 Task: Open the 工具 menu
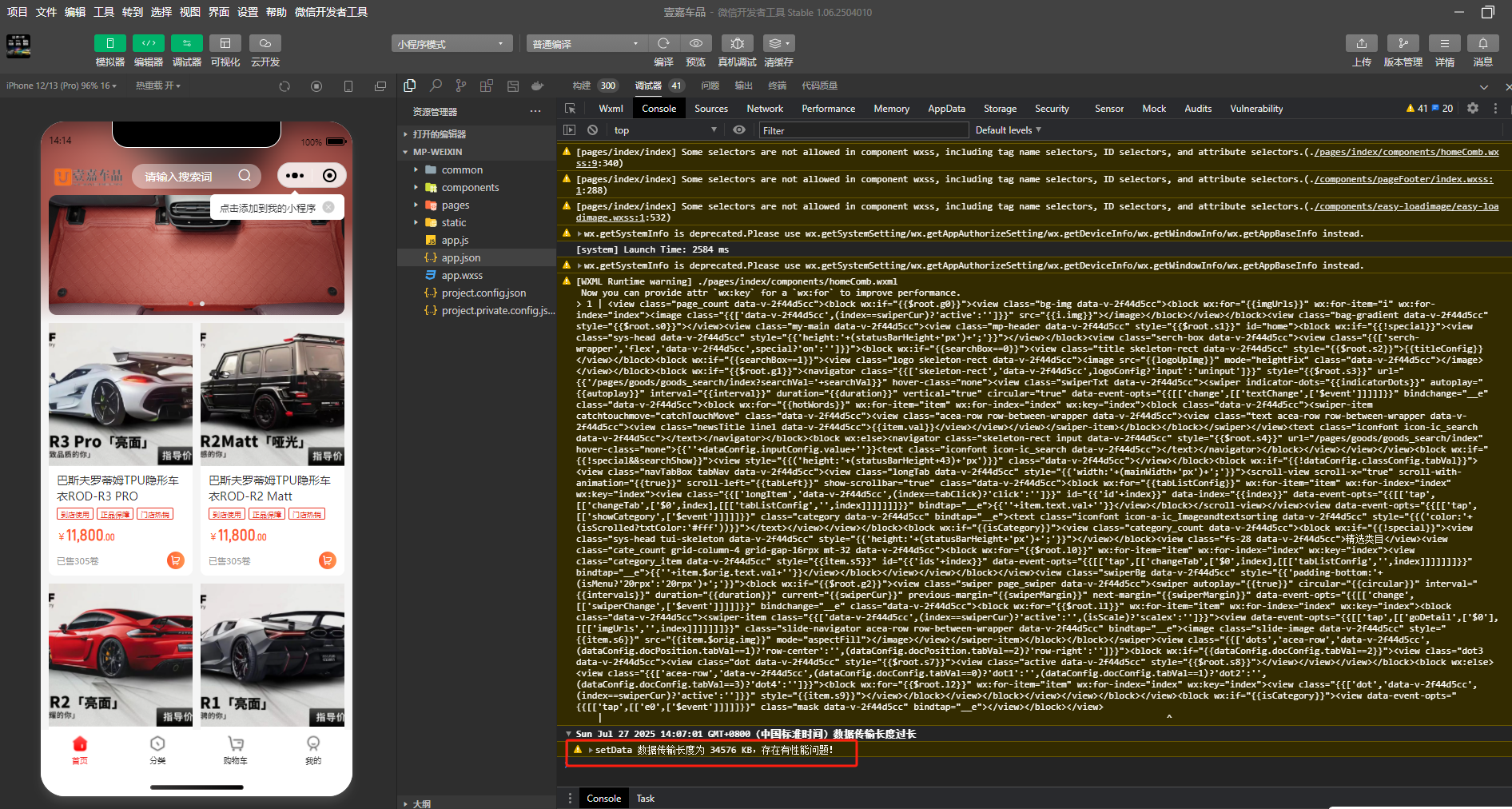(x=104, y=12)
